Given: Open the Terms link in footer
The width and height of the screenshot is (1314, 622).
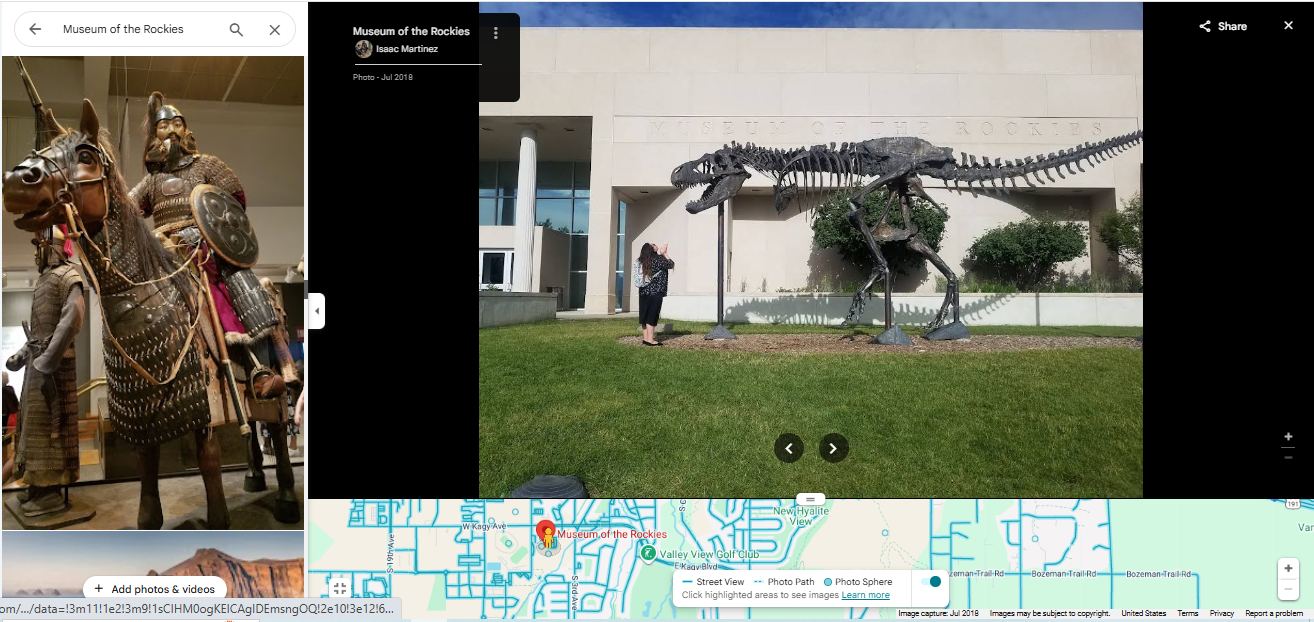Looking at the screenshot, I should pos(1187,614).
